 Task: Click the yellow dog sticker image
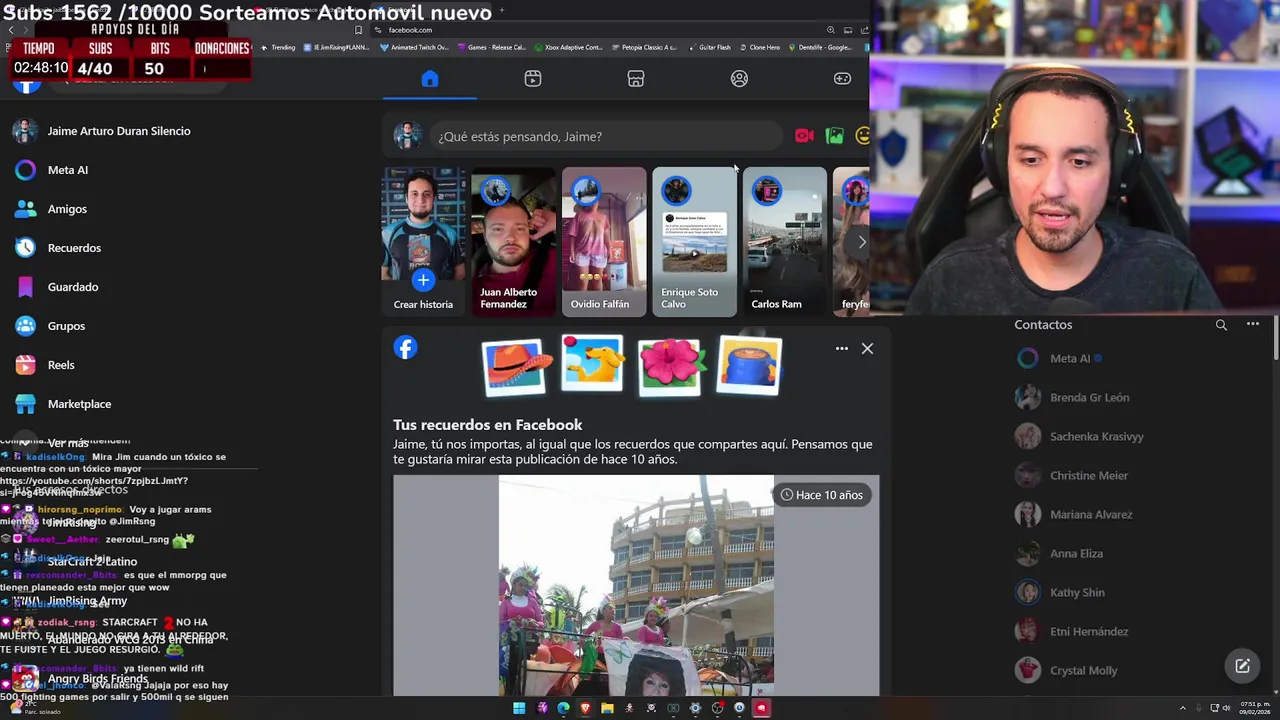(593, 364)
